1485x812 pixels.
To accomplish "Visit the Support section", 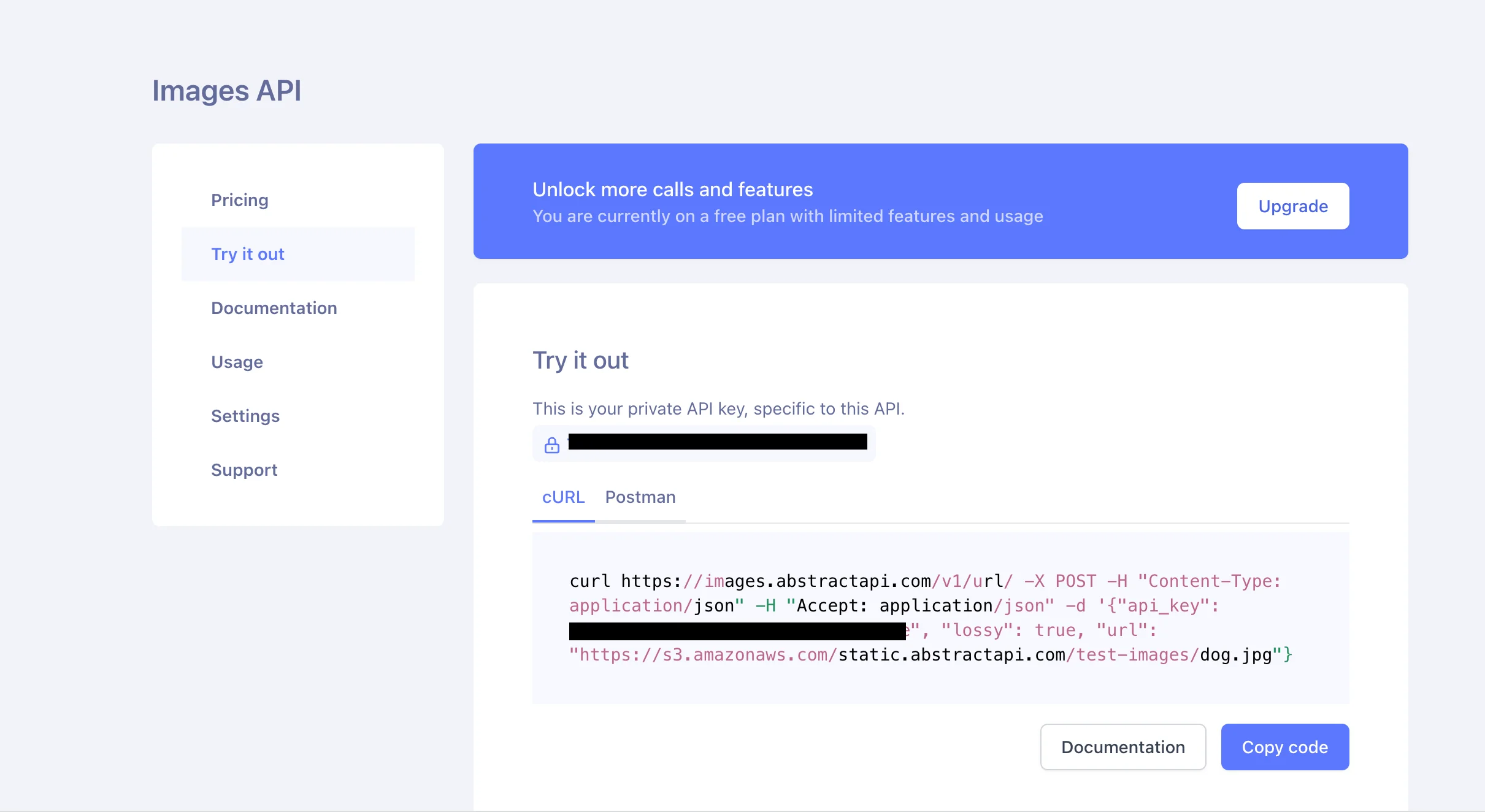I will click(244, 470).
